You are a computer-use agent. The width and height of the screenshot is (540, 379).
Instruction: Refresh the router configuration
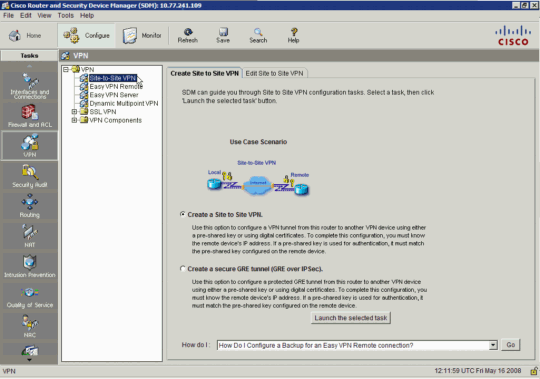click(188, 35)
